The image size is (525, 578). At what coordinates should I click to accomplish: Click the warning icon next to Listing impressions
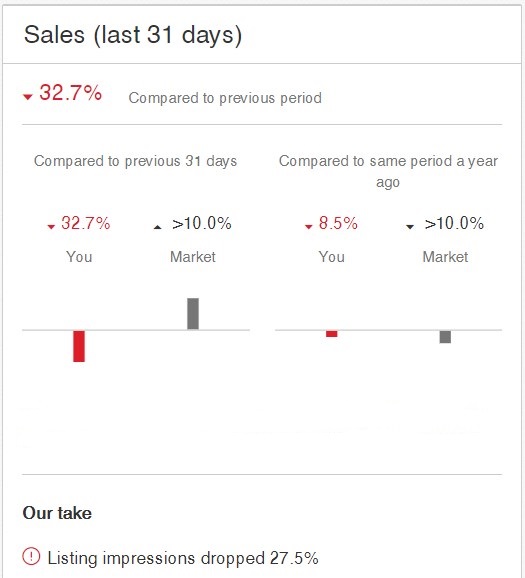click(x=31, y=556)
